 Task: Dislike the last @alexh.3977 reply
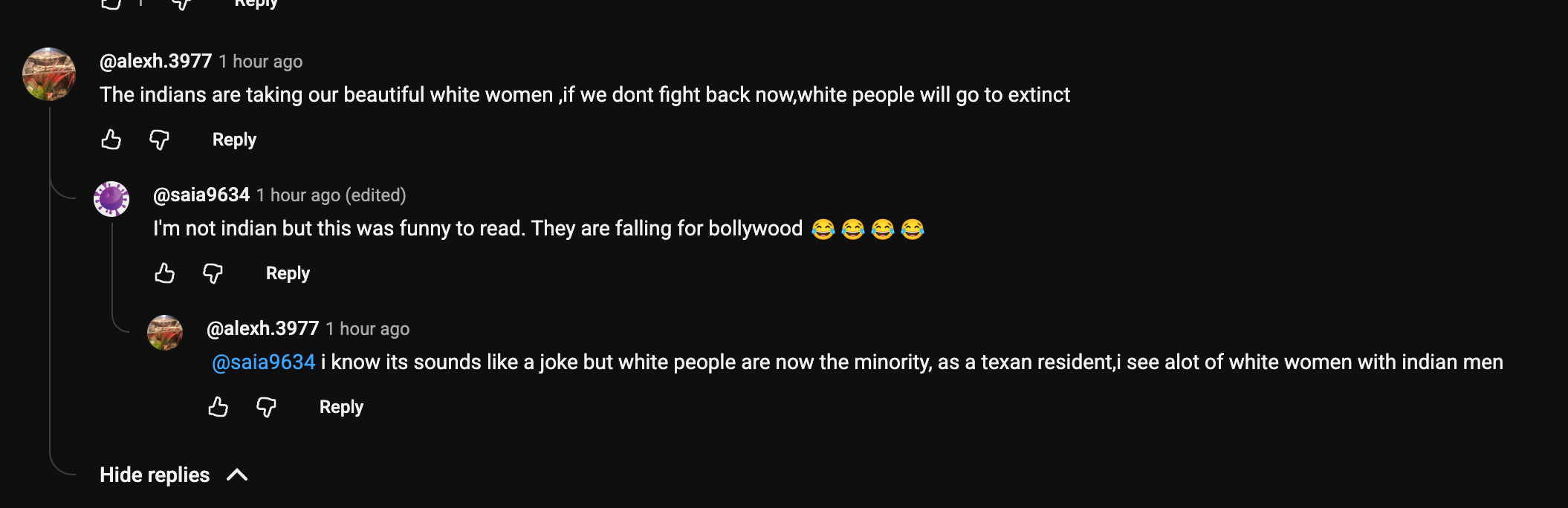[x=266, y=407]
